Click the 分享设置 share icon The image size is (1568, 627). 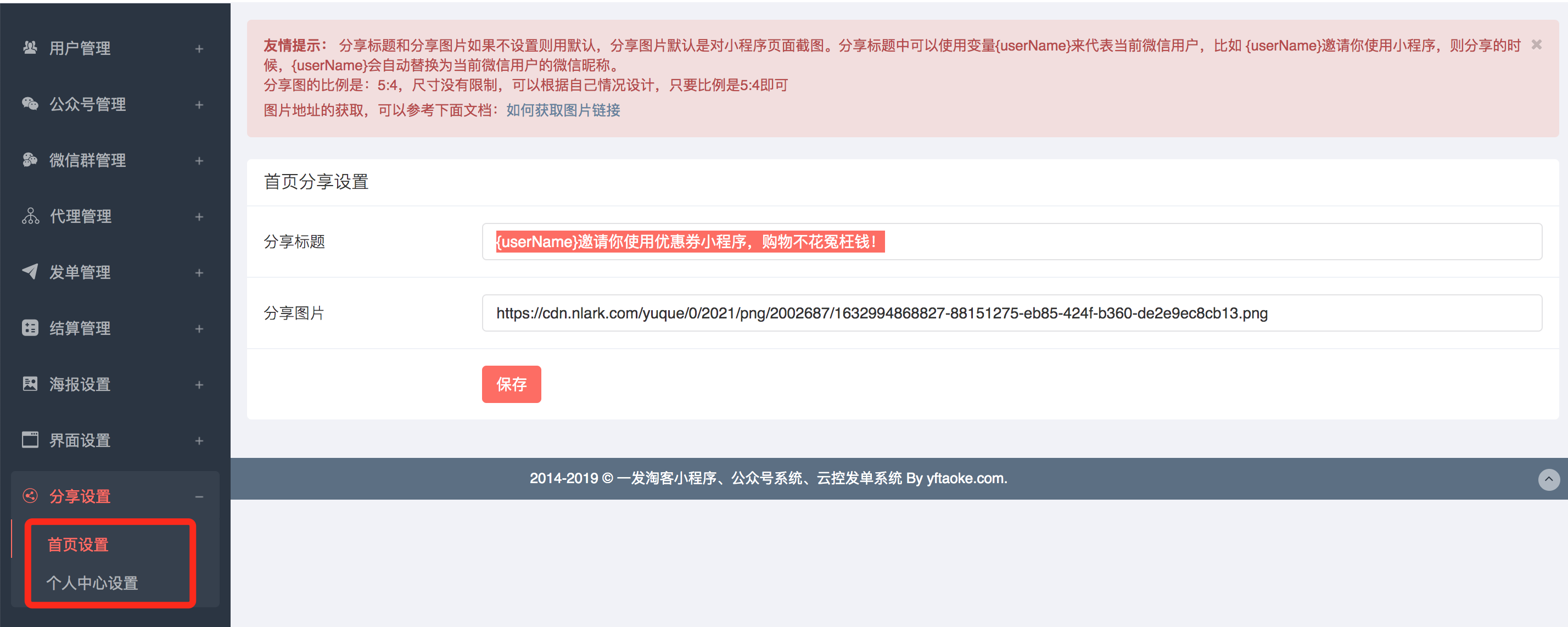[x=30, y=496]
